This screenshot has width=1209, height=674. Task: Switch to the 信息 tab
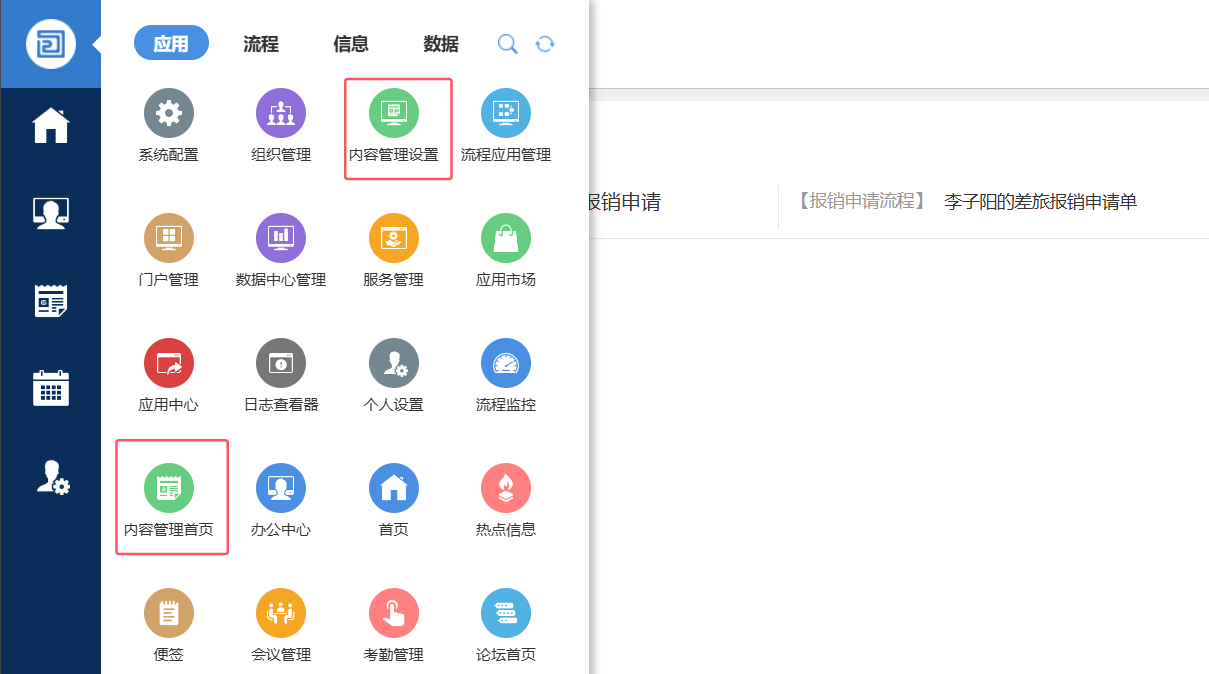click(351, 44)
